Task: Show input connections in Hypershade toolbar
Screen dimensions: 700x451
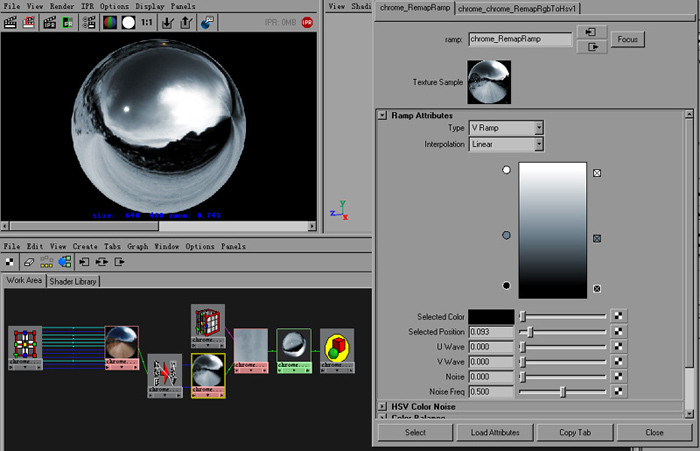Action: (84, 262)
